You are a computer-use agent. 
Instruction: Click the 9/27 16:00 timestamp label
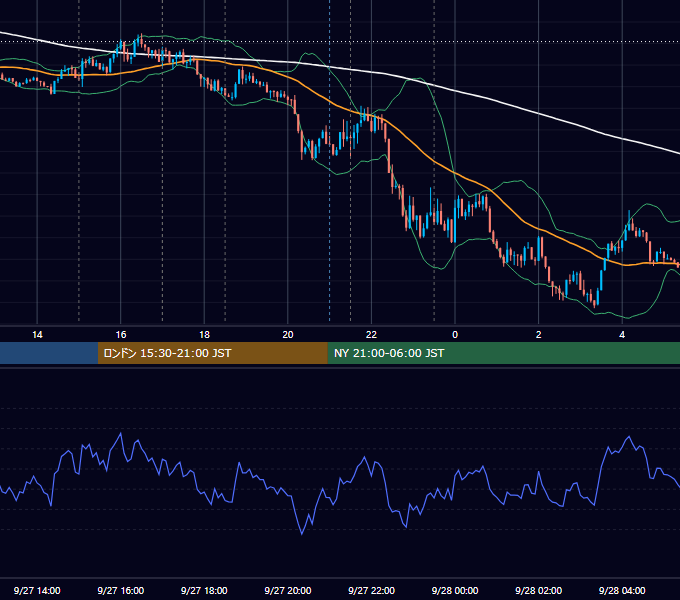click(x=121, y=590)
